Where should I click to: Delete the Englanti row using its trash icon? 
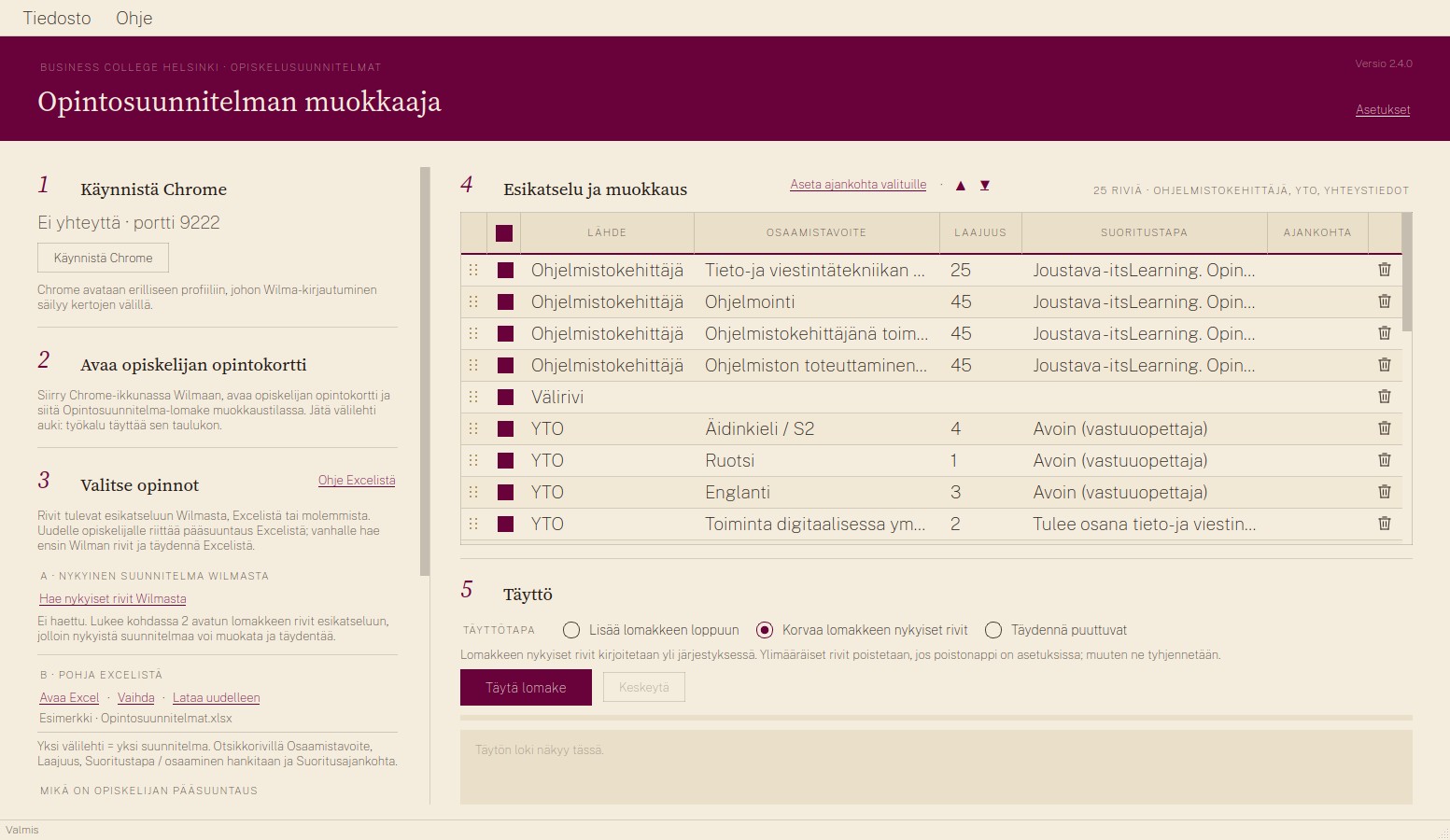[x=1385, y=492]
